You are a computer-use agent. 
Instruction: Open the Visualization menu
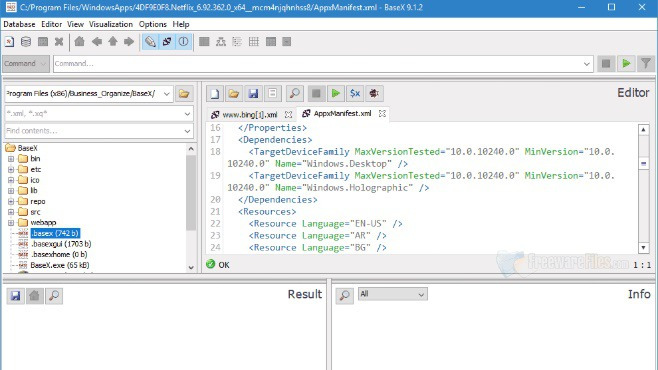tap(111, 24)
